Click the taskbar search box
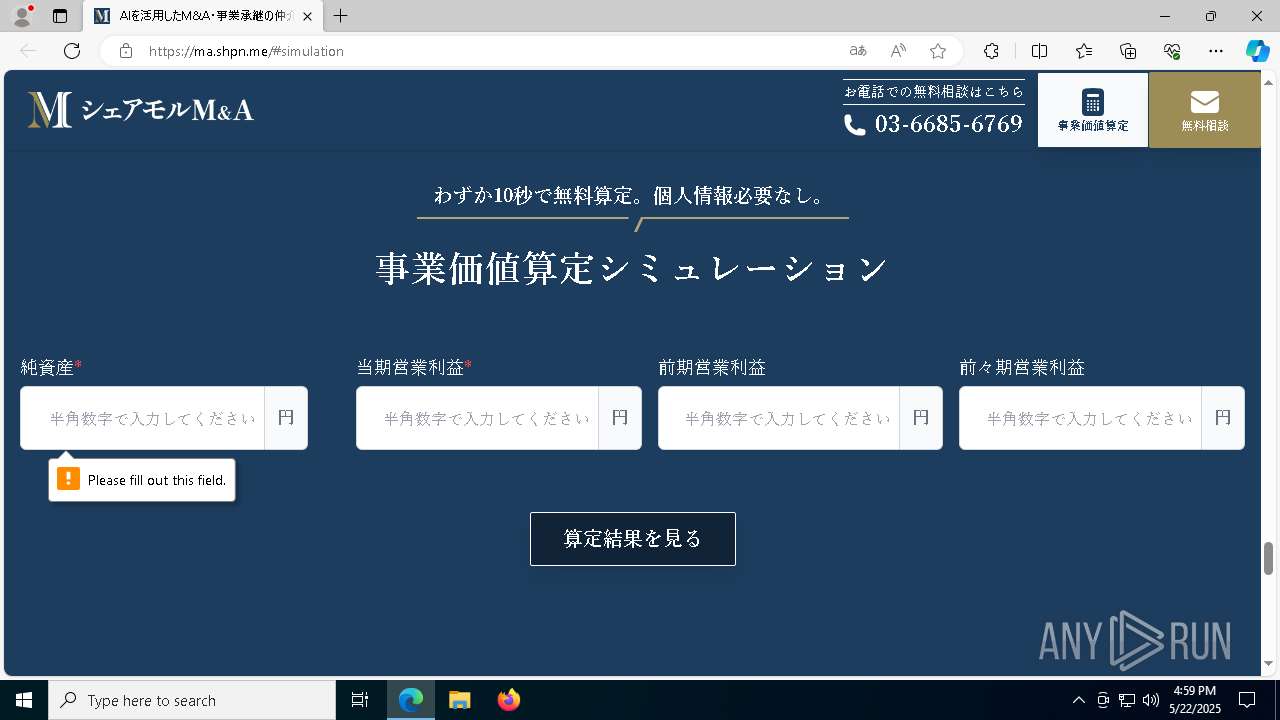 coord(192,700)
